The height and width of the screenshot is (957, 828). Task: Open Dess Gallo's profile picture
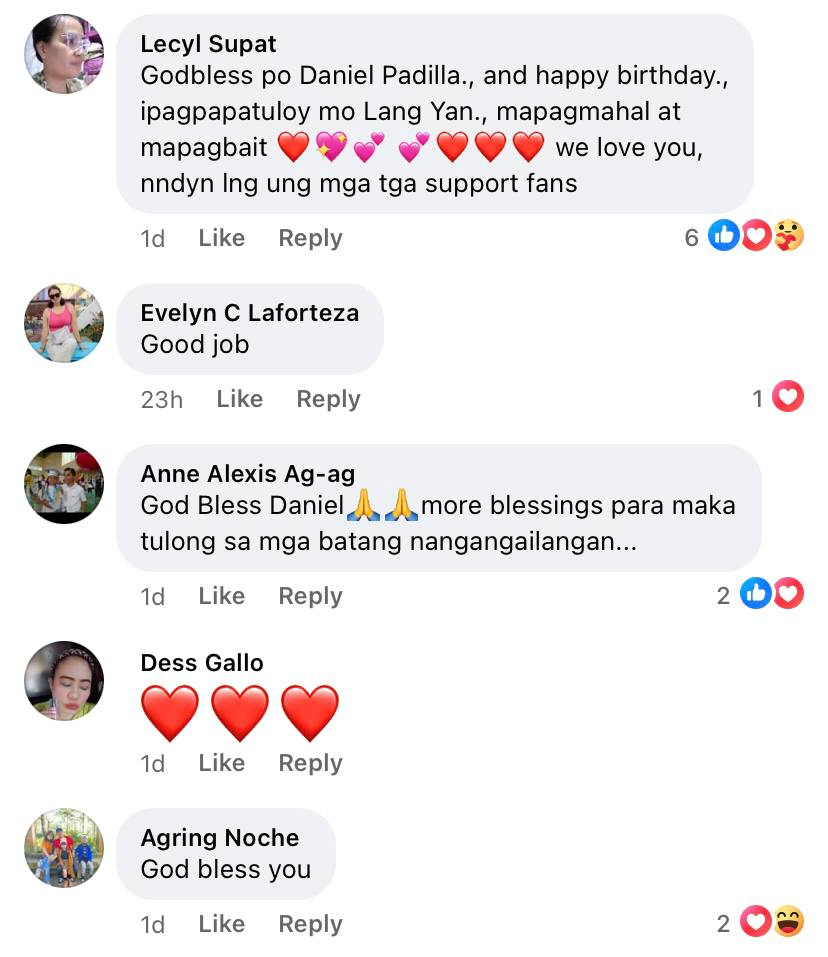pyautogui.click(x=64, y=681)
